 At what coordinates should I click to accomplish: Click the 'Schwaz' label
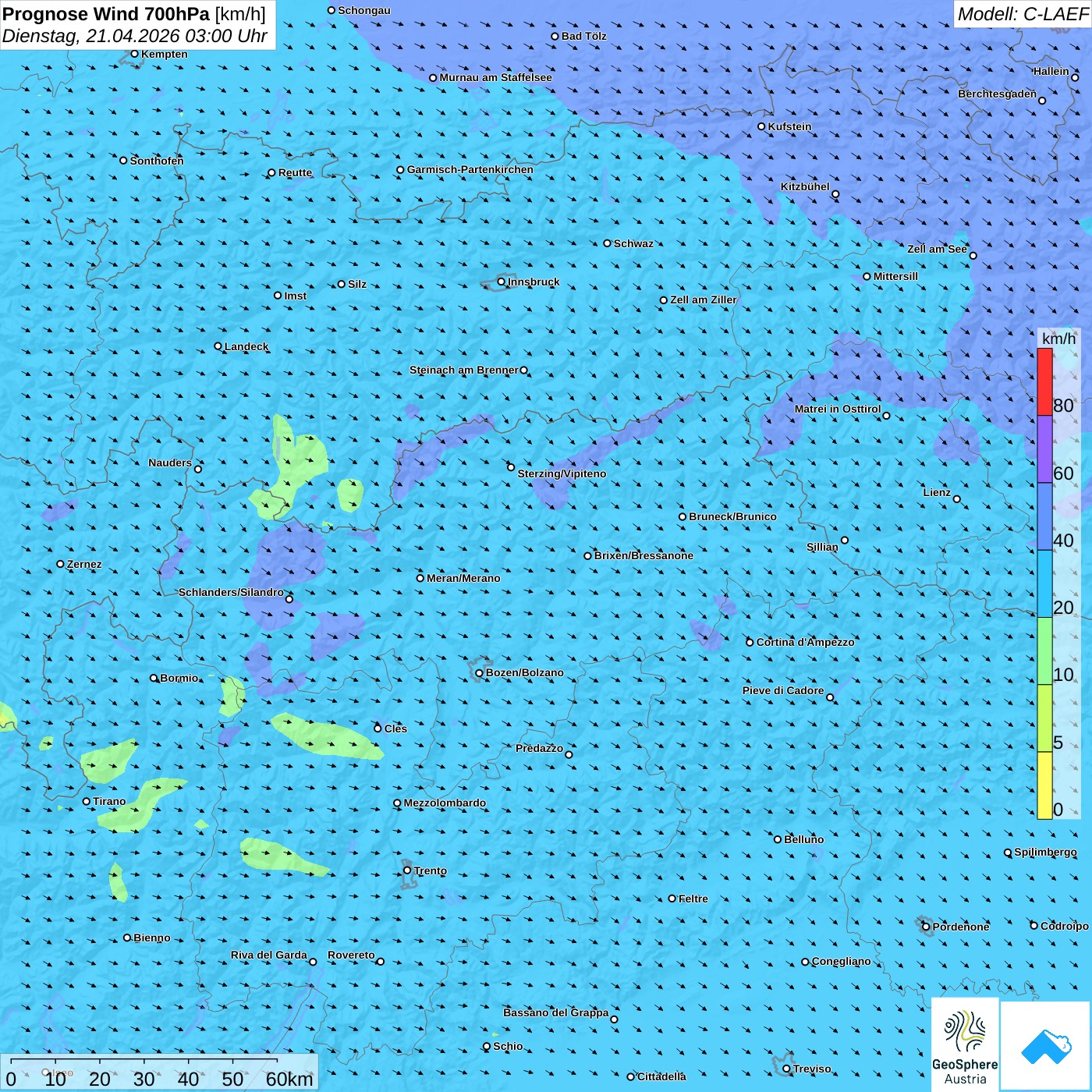(633, 243)
